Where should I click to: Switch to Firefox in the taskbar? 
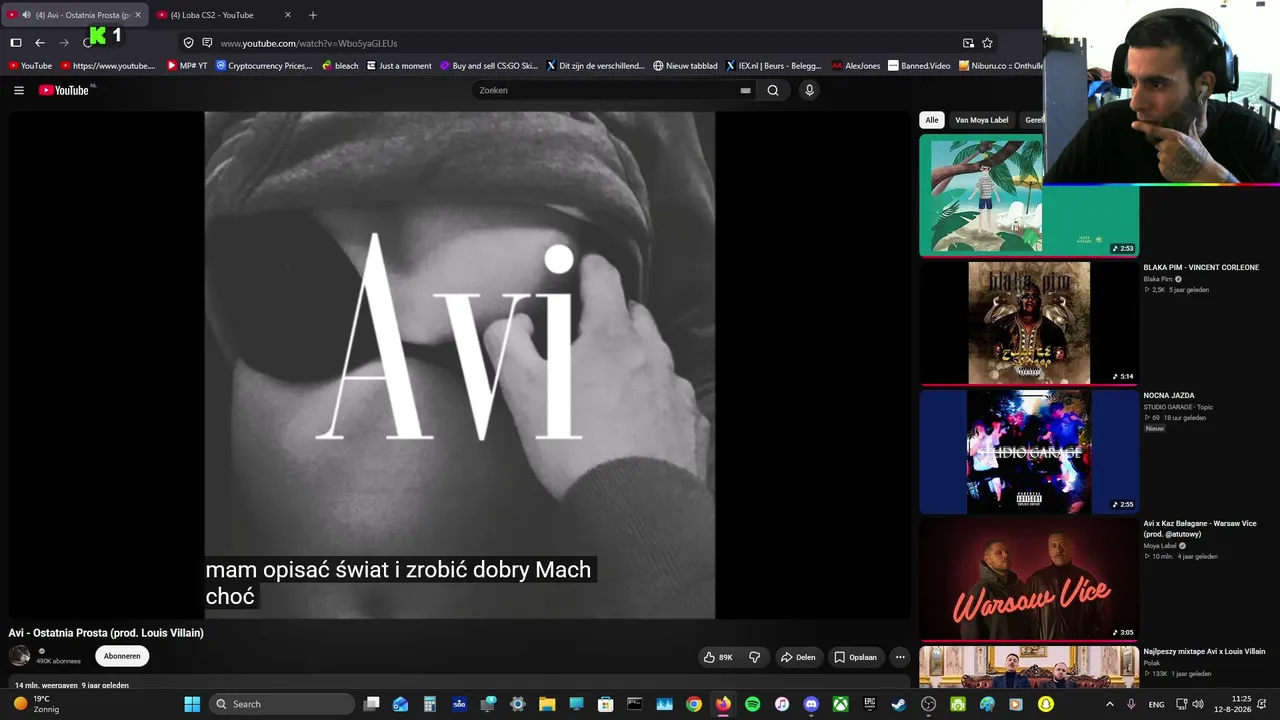tap(723, 704)
